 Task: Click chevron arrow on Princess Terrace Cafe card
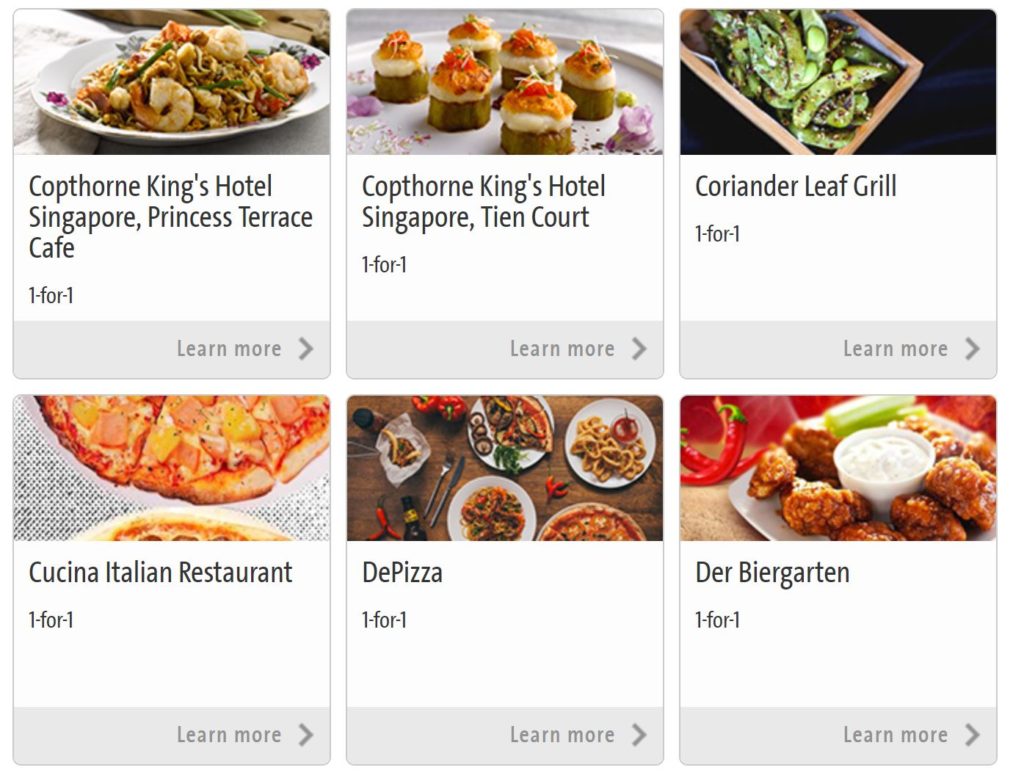(306, 349)
